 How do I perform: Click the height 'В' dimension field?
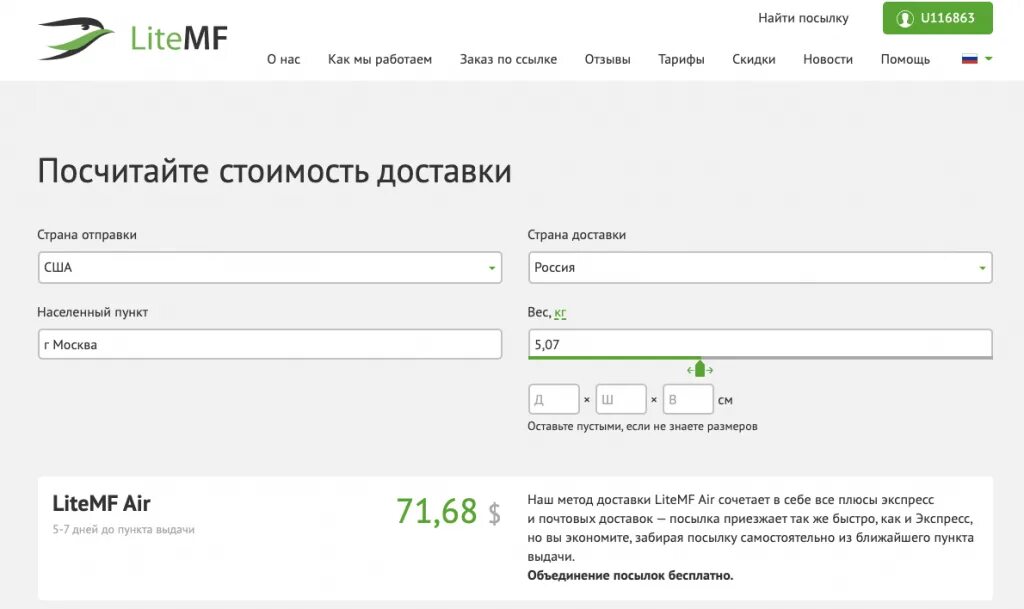688,399
